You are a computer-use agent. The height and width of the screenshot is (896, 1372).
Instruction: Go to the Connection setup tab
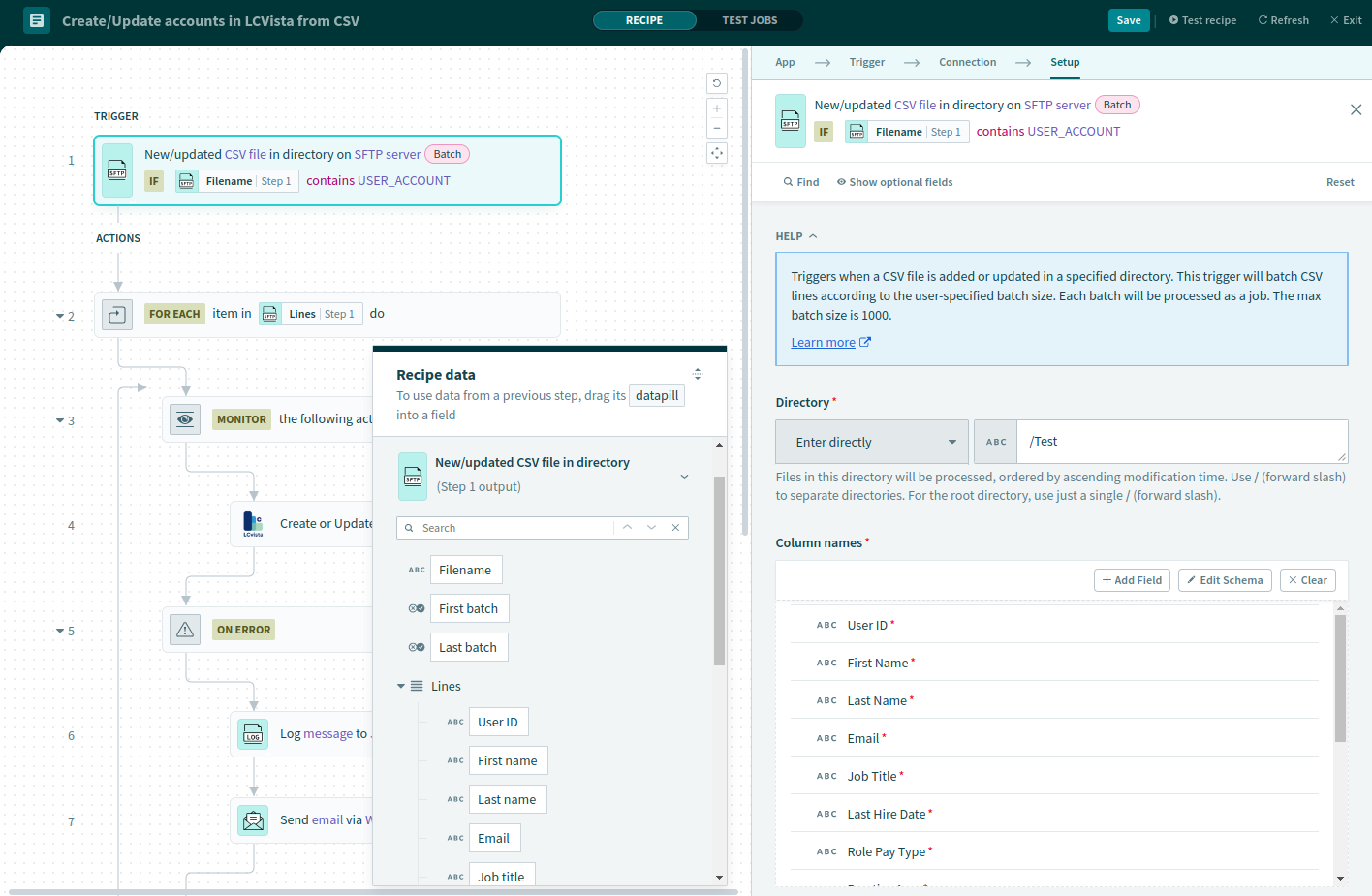pyautogui.click(x=967, y=62)
